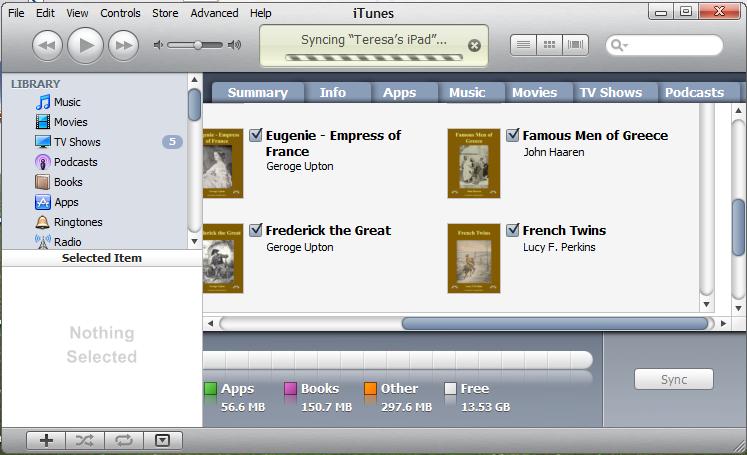The image size is (747, 455).
Task: Uncheck the Famous Men of Greece book
Action: pyautogui.click(x=513, y=135)
